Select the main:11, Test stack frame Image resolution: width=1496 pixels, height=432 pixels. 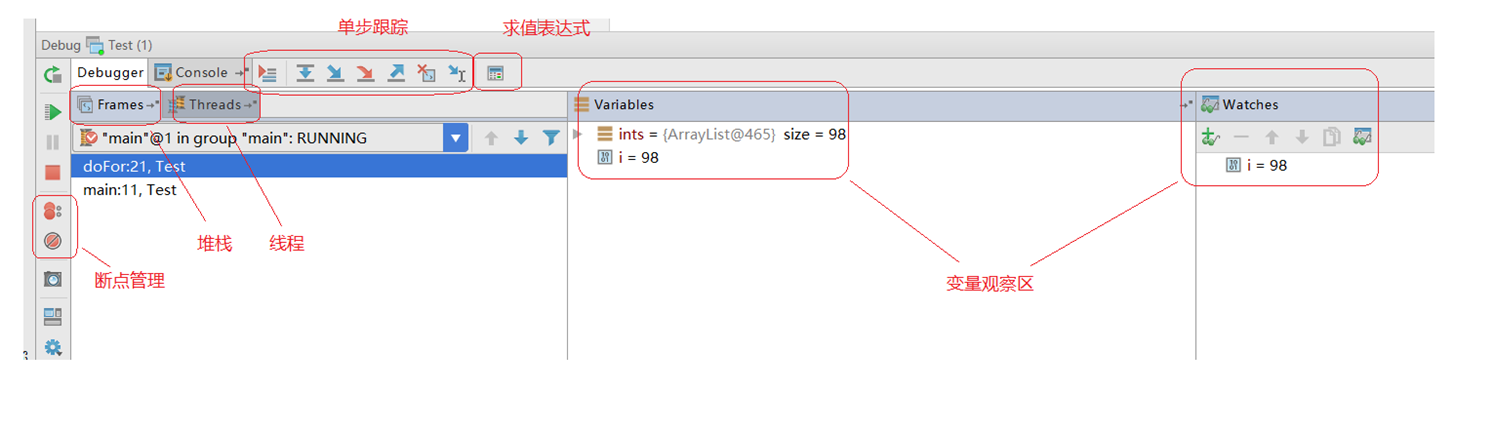[130, 190]
